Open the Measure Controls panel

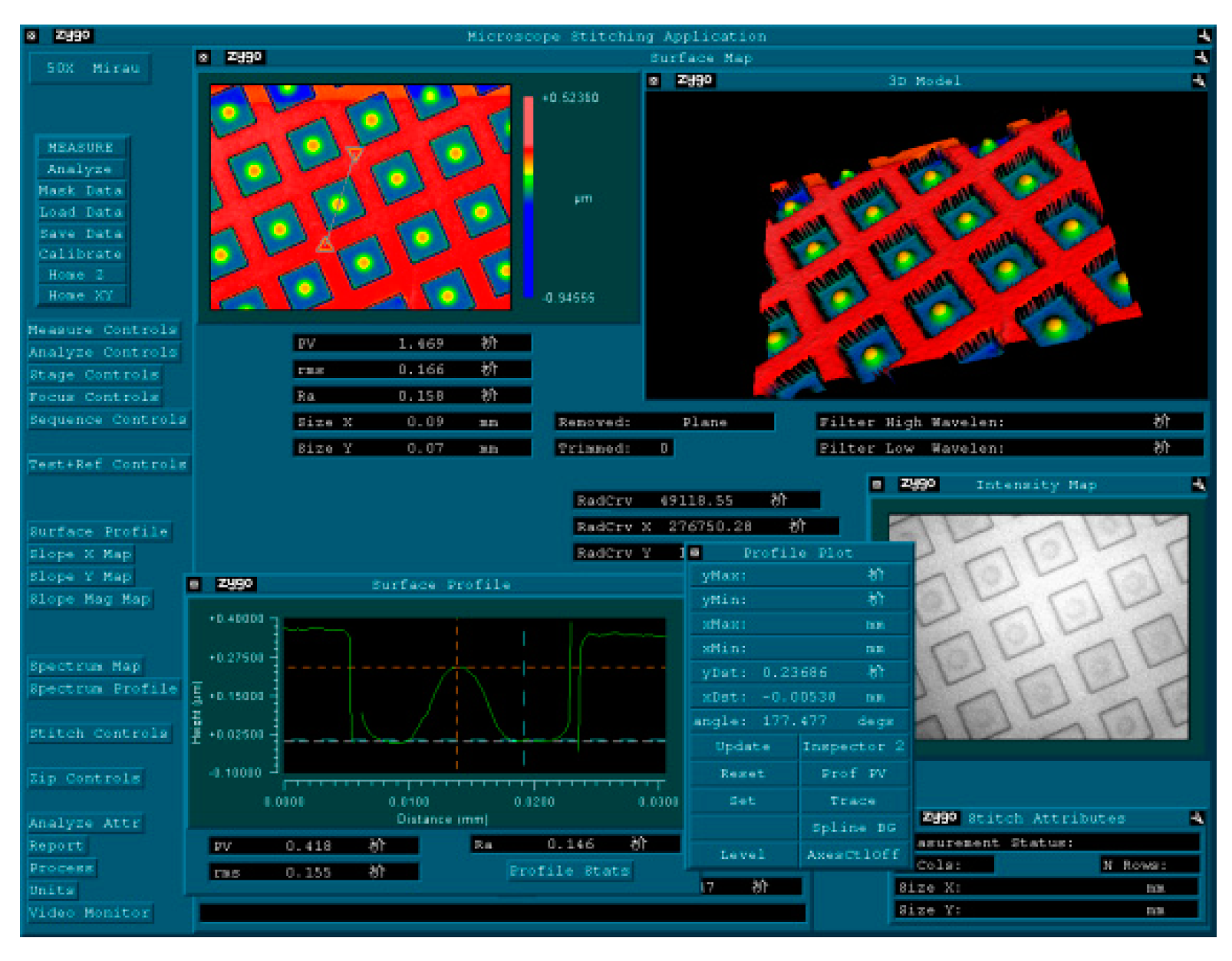[x=103, y=330]
